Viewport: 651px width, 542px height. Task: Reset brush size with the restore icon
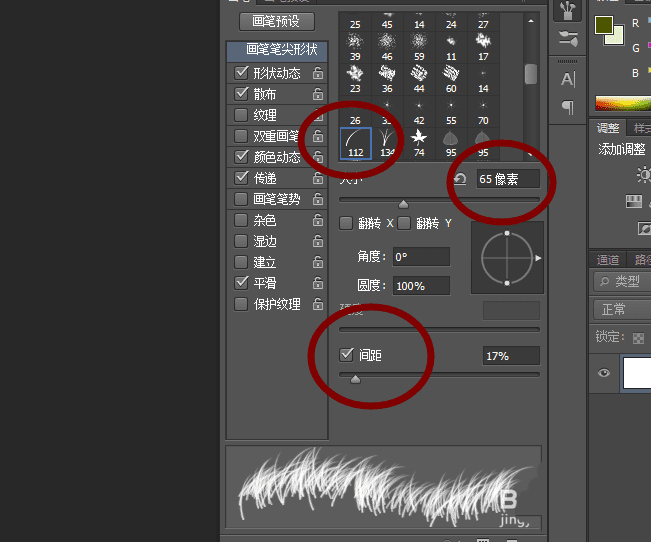click(460, 179)
